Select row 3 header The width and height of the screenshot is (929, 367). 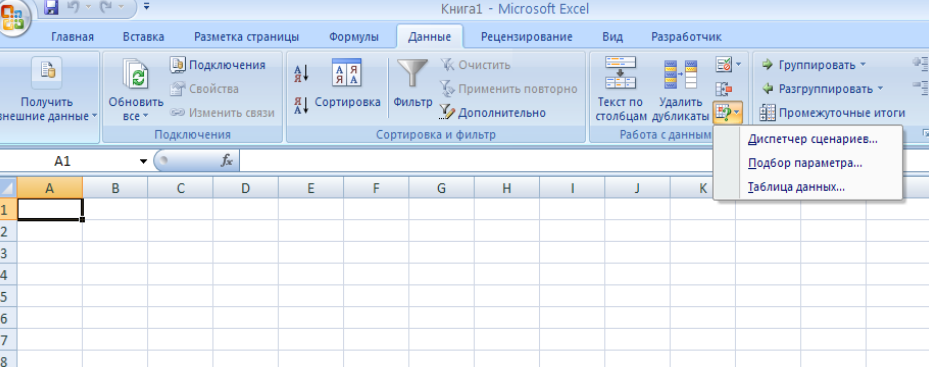pyautogui.click(x=8, y=253)
